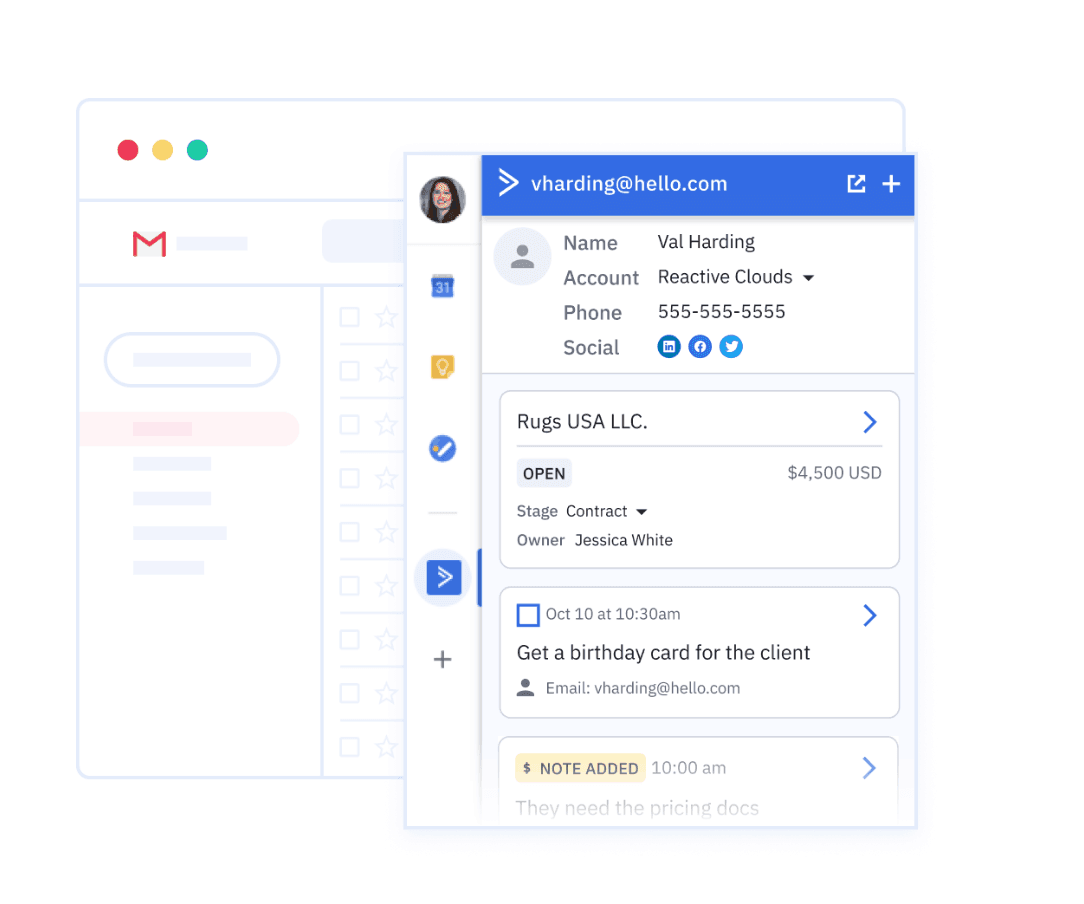Click the OPEN status badge
Screen dimensions: 1084x904
[x=544, y=473]
